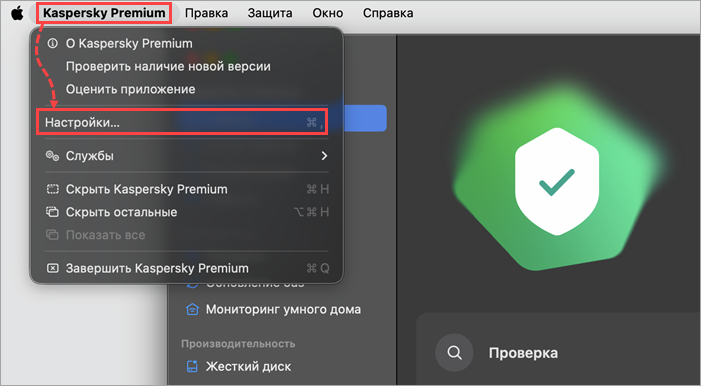Click the hide-window icon beside Скрыть Kaspersky Premium
Image resolution: width=701 pixels, height=386 pixels.
click(x=53, y=189)
